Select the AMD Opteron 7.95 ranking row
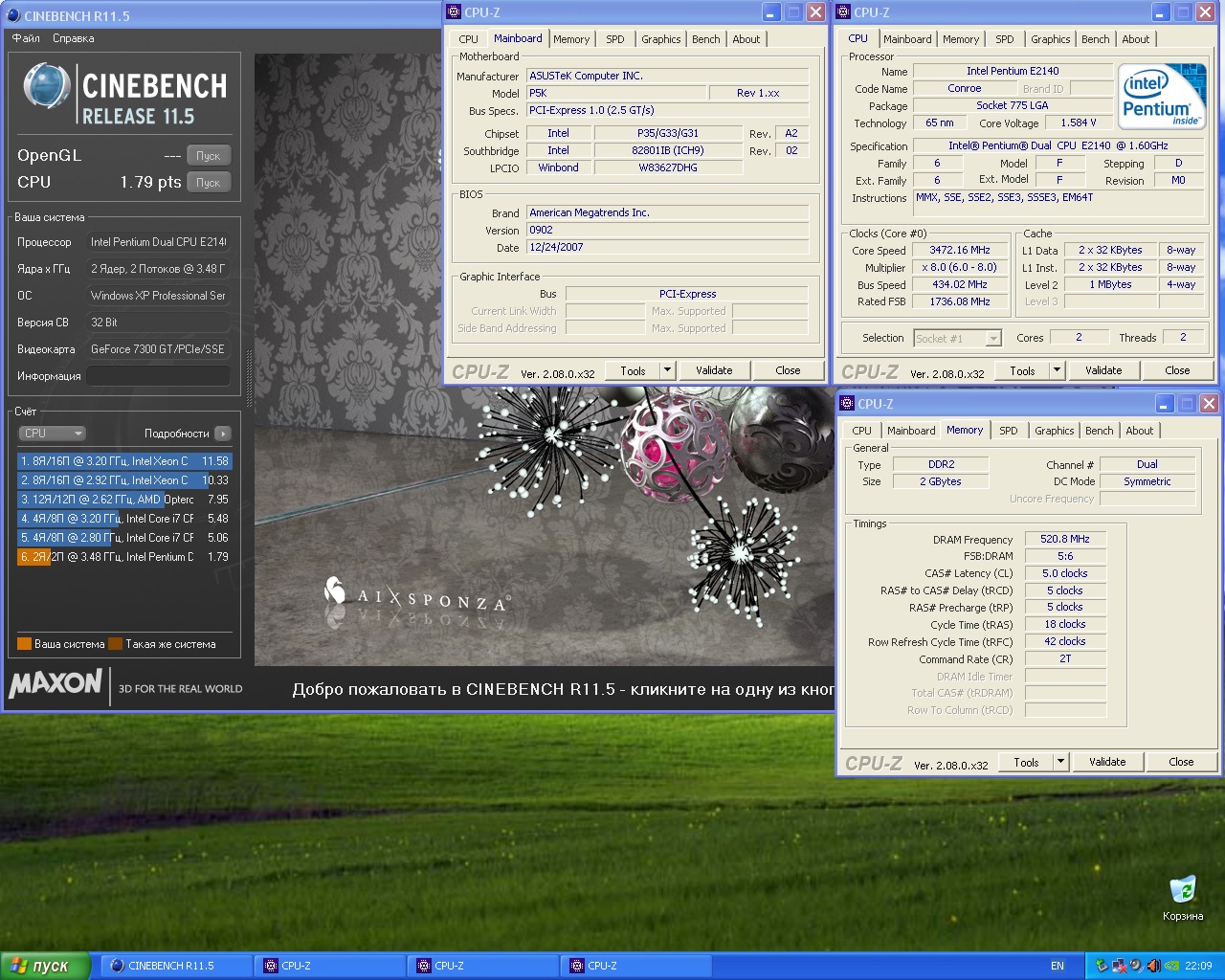The image size is (1225, 980). 124,500
